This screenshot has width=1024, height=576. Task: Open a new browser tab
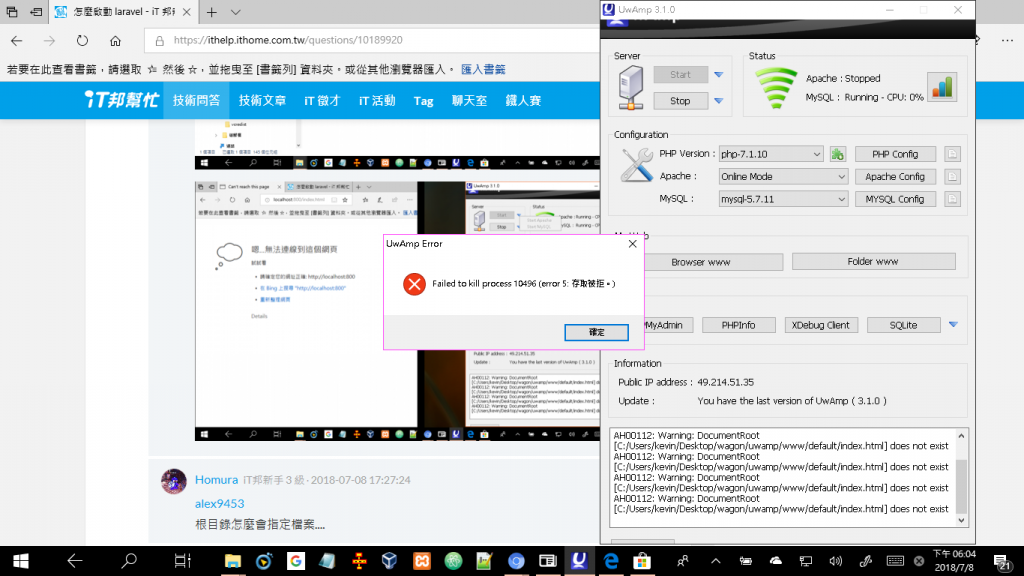coord(212,12)
